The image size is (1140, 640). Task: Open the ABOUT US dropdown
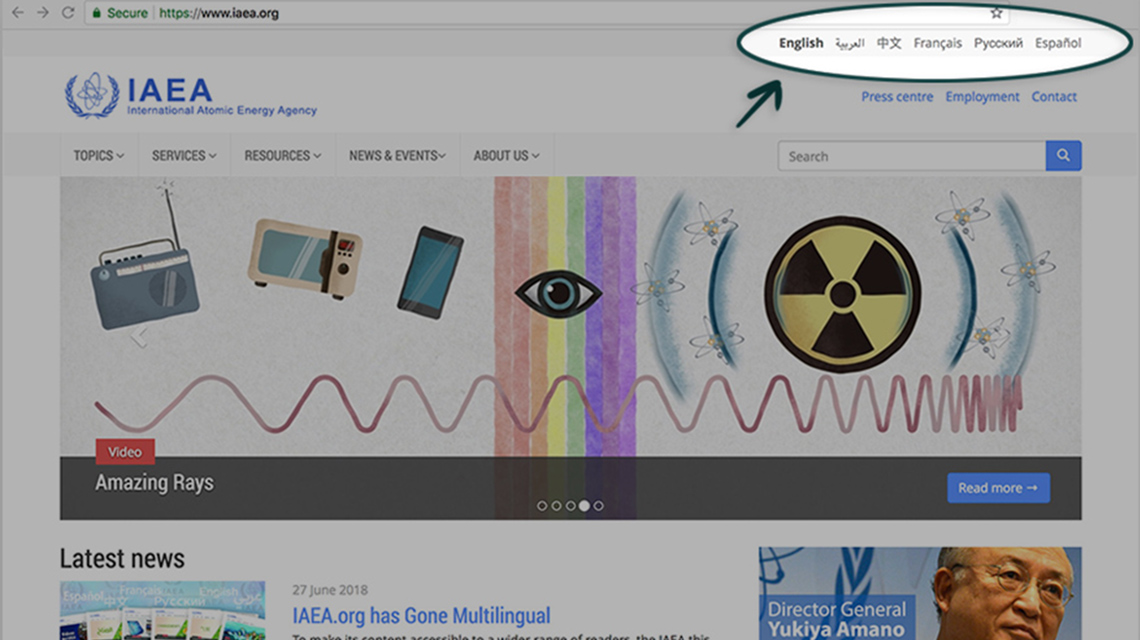coord(505,156)
